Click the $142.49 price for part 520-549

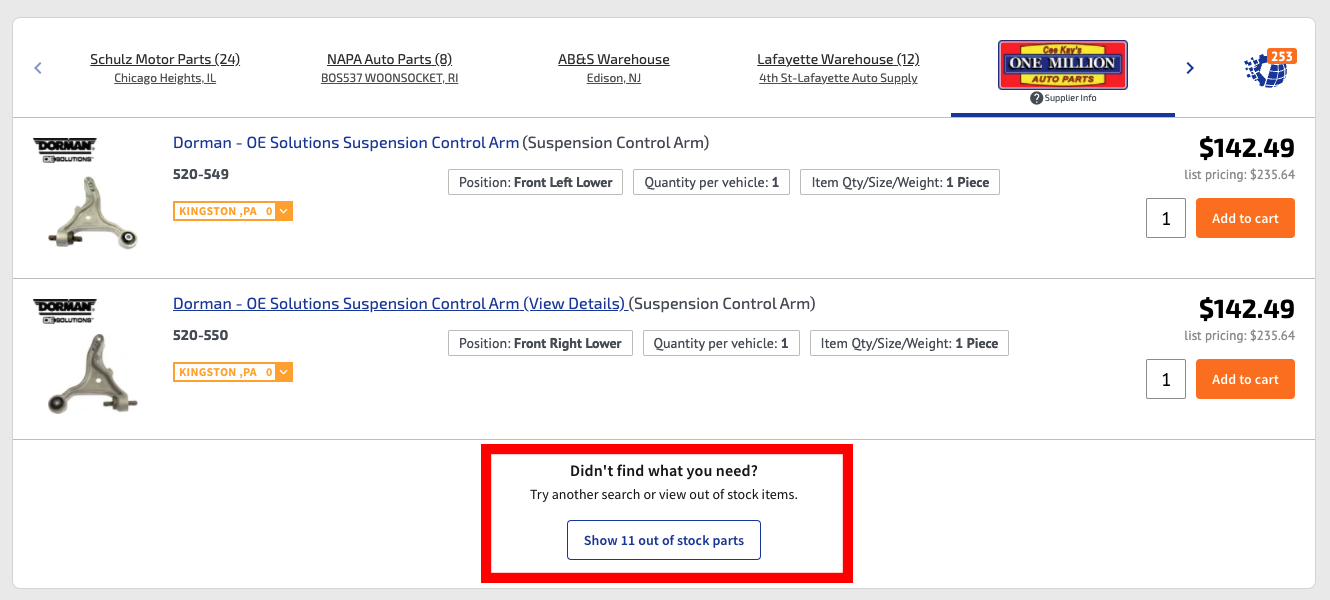tap(1247, 148)
